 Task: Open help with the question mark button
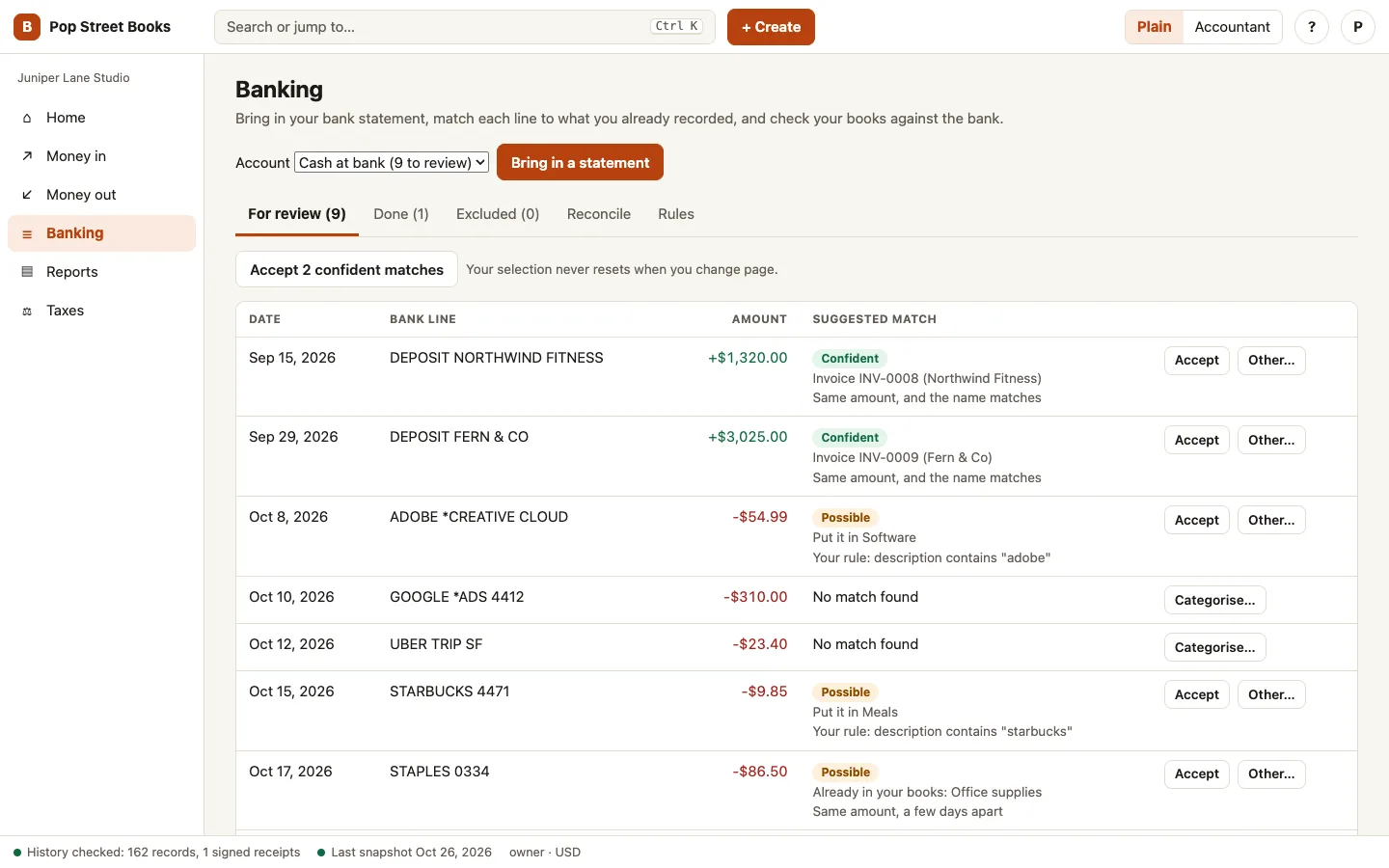click(x=1312, y=27)
